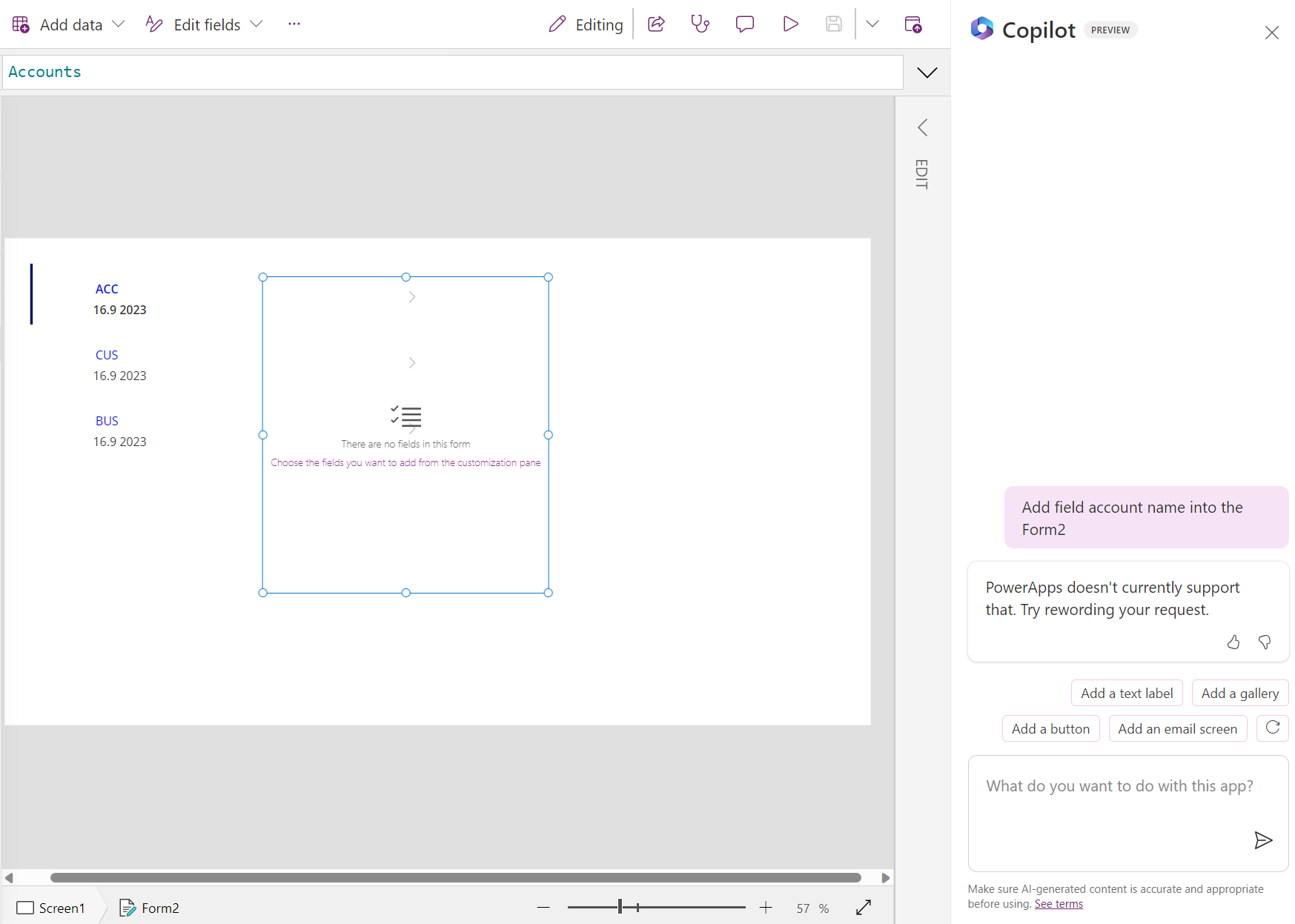Click the Save disk icon
This screenshot has height=924, width=1295.
tap(833, 24)
